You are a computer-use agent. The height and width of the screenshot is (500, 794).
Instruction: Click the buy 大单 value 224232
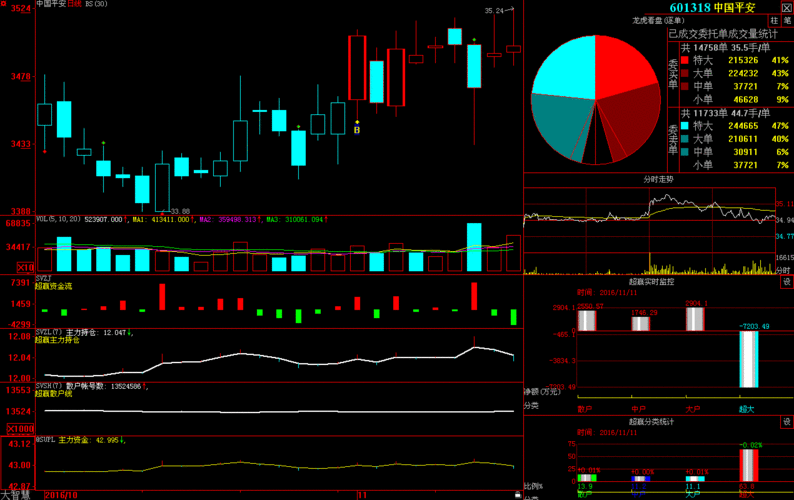coord(743,73)
